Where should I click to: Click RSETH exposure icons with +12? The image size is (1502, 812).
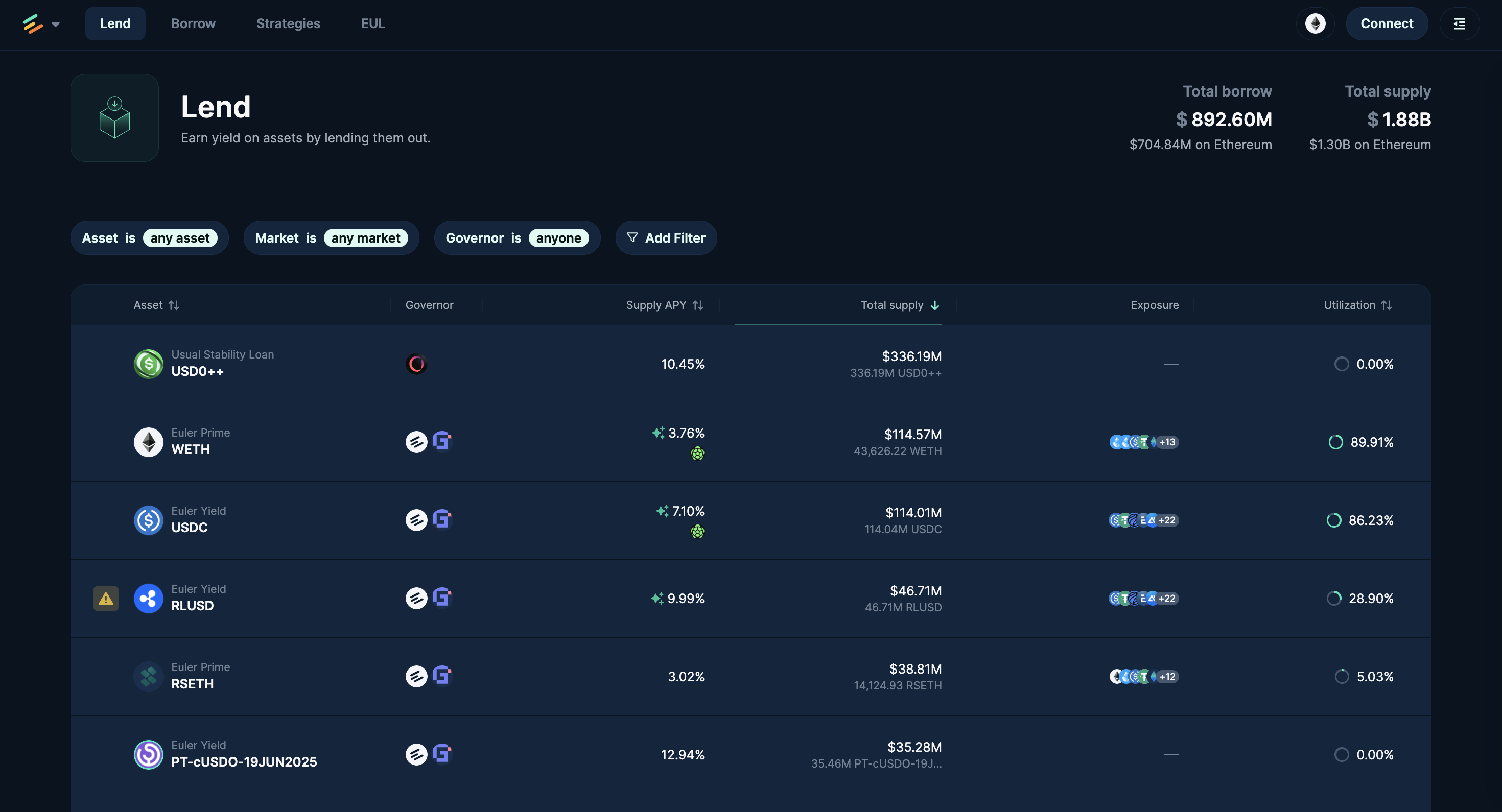pyautogui.click(x=1144, y=676)
